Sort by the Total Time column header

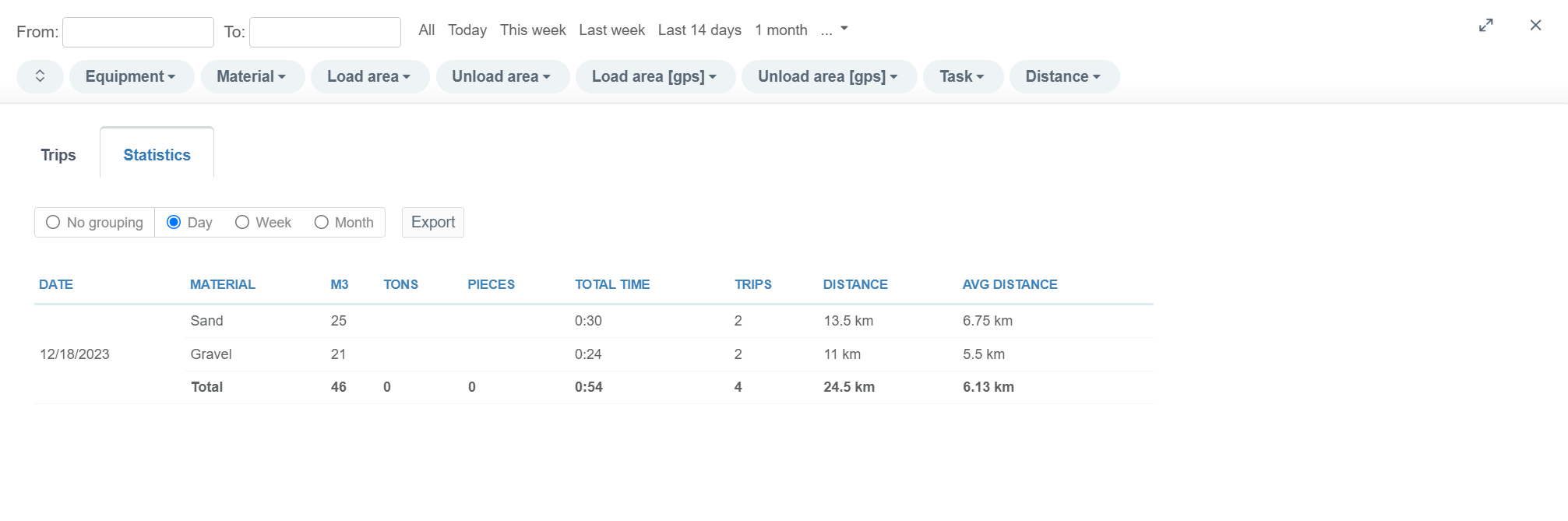[x=612, y=285]
